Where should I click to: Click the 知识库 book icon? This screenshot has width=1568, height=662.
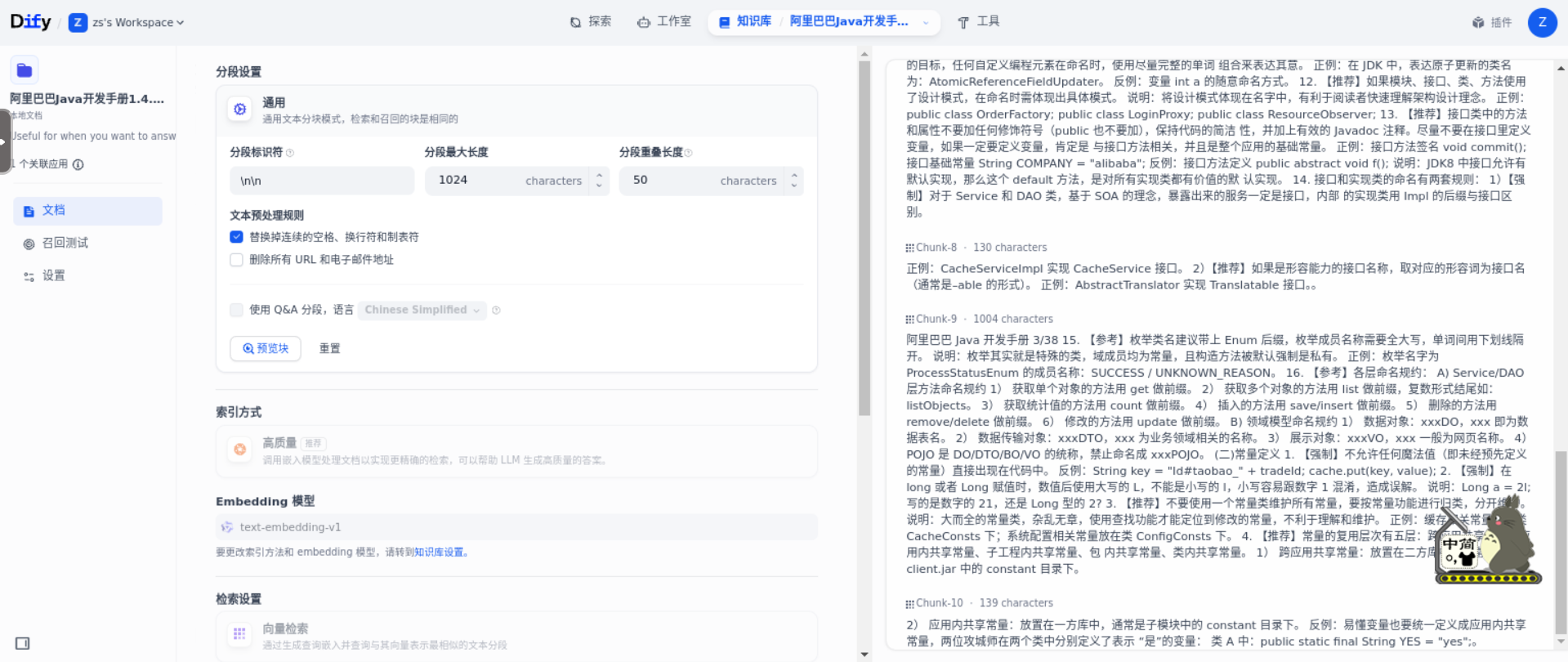(724, 23)
